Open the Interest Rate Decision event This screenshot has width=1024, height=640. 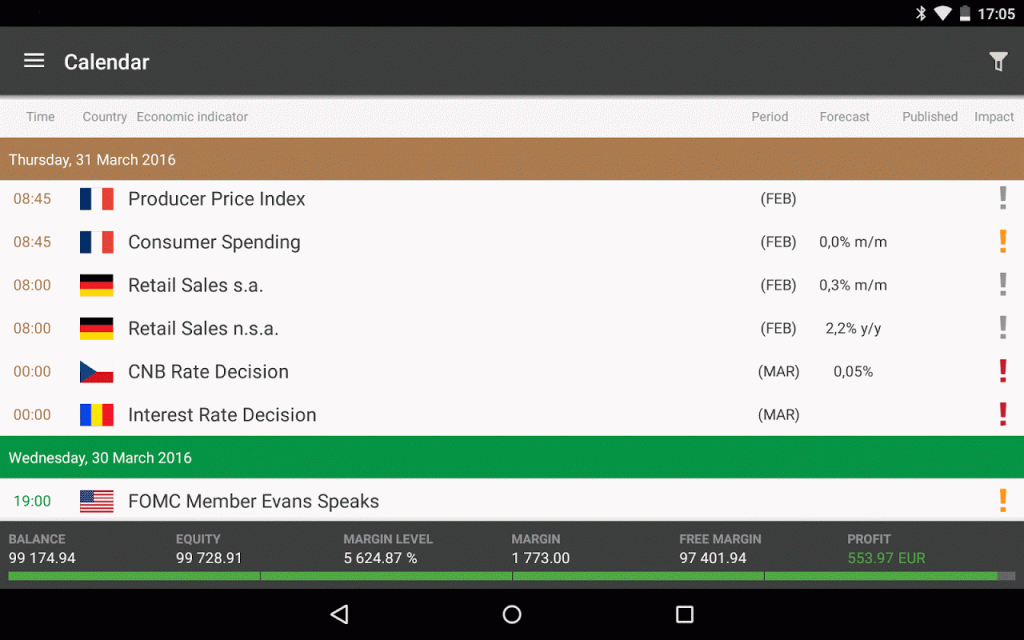512,414
